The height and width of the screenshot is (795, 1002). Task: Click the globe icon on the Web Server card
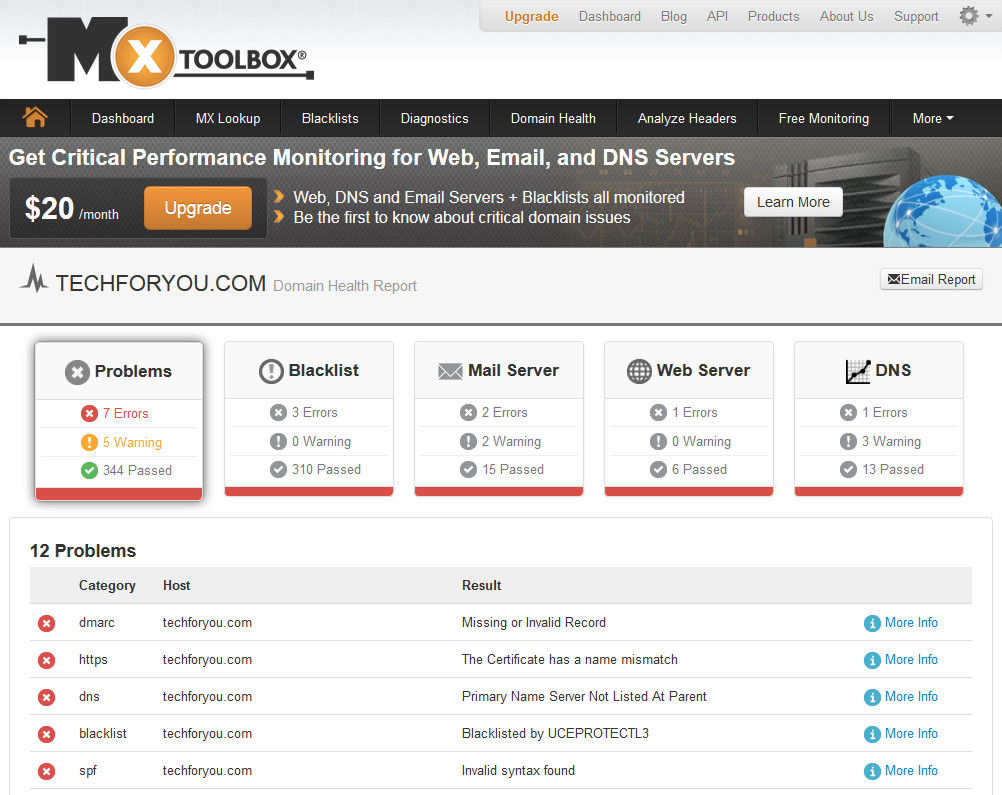point(638,370)
